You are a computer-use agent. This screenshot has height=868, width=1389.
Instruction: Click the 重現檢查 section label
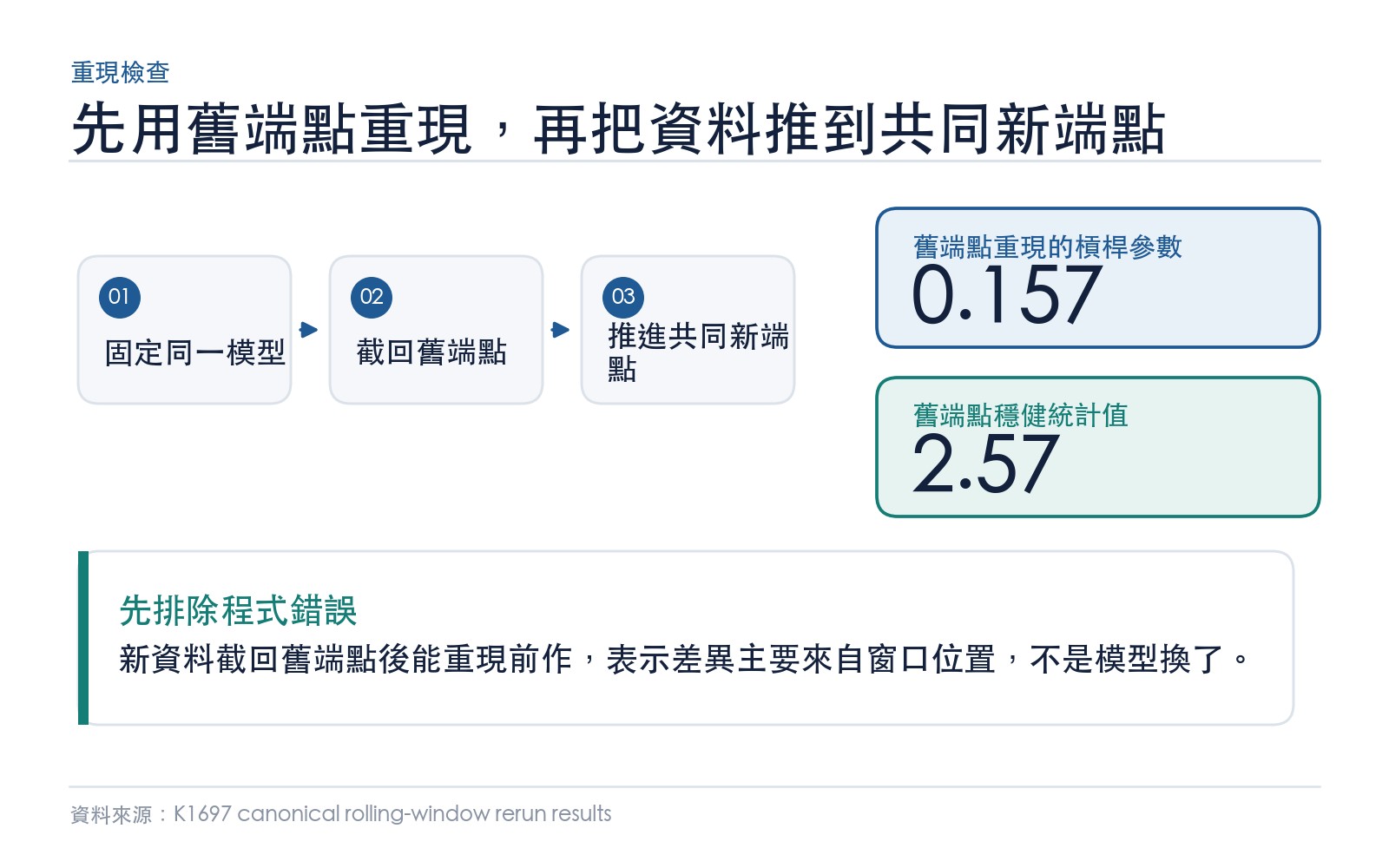coord(121,72)
